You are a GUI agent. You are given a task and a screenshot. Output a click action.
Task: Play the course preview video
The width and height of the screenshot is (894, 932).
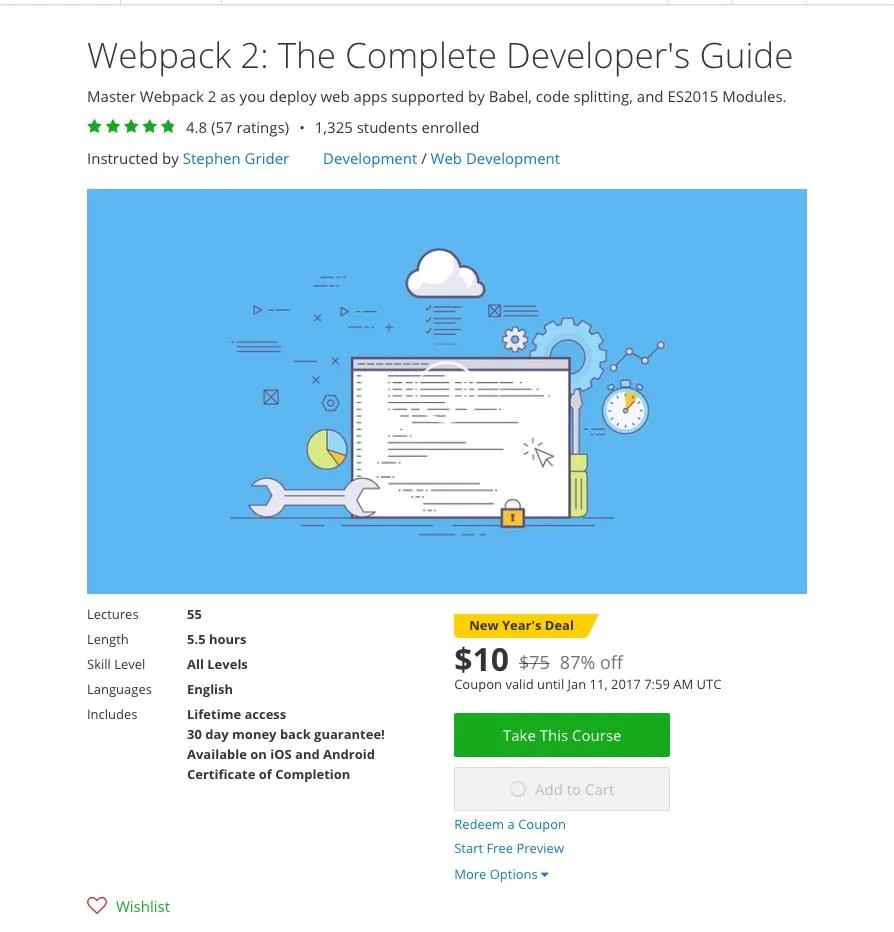[446, 391]
